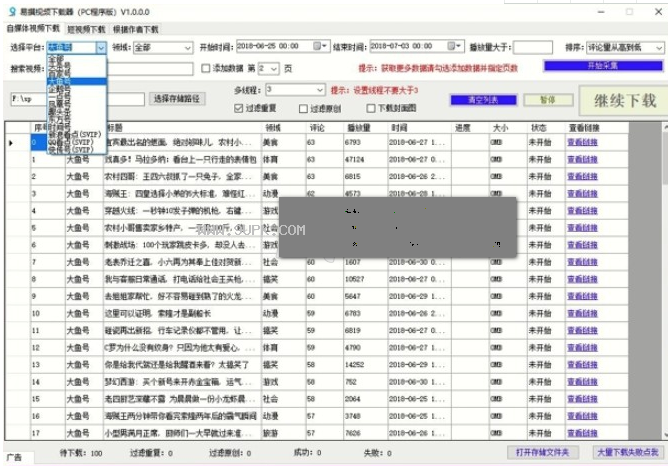Click the 时间 column header
Screen dimensions: 668x466
point(420,127)
